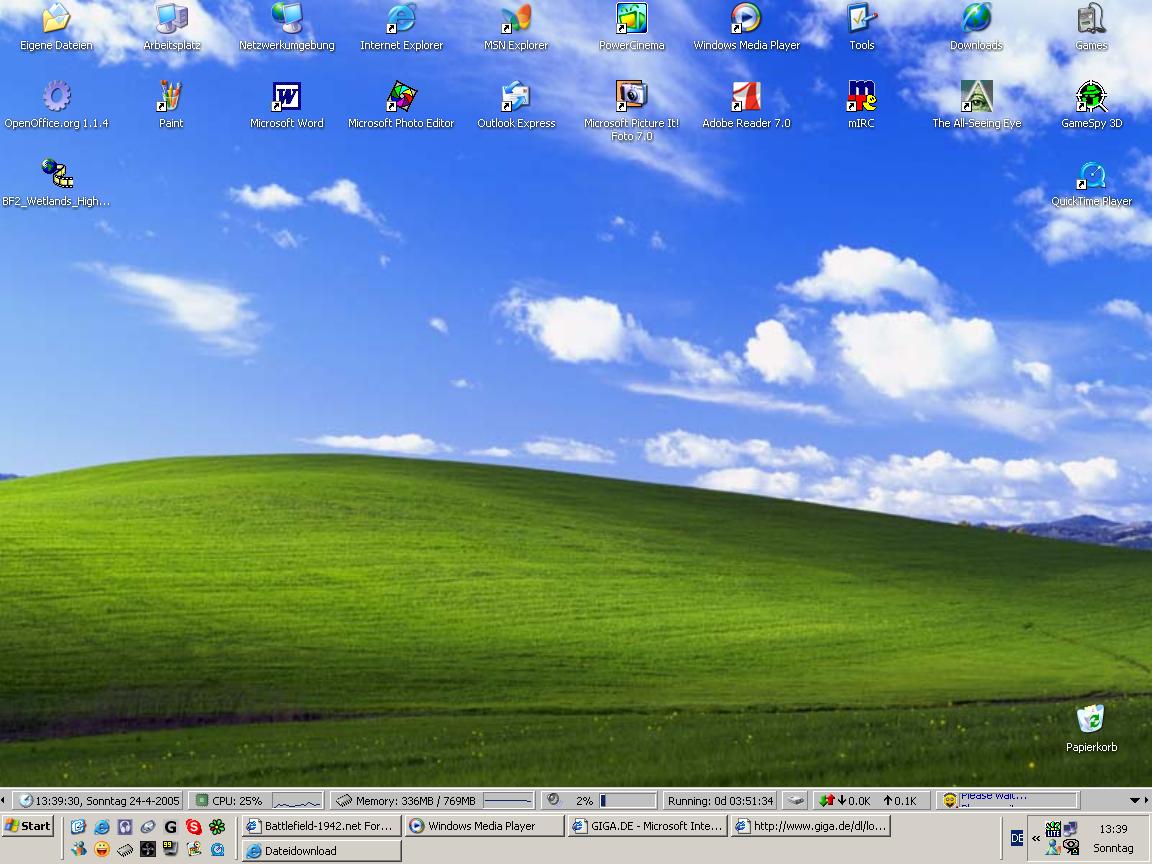Select the BF2_Wetlands_High video file icon
1152x864 pixels.
(57, 182)
